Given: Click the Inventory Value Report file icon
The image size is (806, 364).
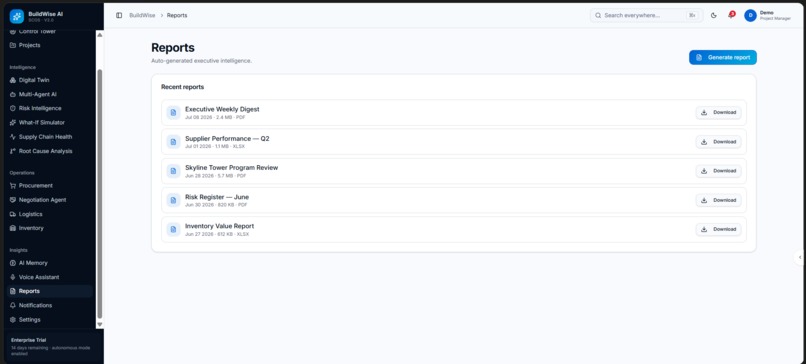Looking at the screenshot, I should [x=173, y=229].
